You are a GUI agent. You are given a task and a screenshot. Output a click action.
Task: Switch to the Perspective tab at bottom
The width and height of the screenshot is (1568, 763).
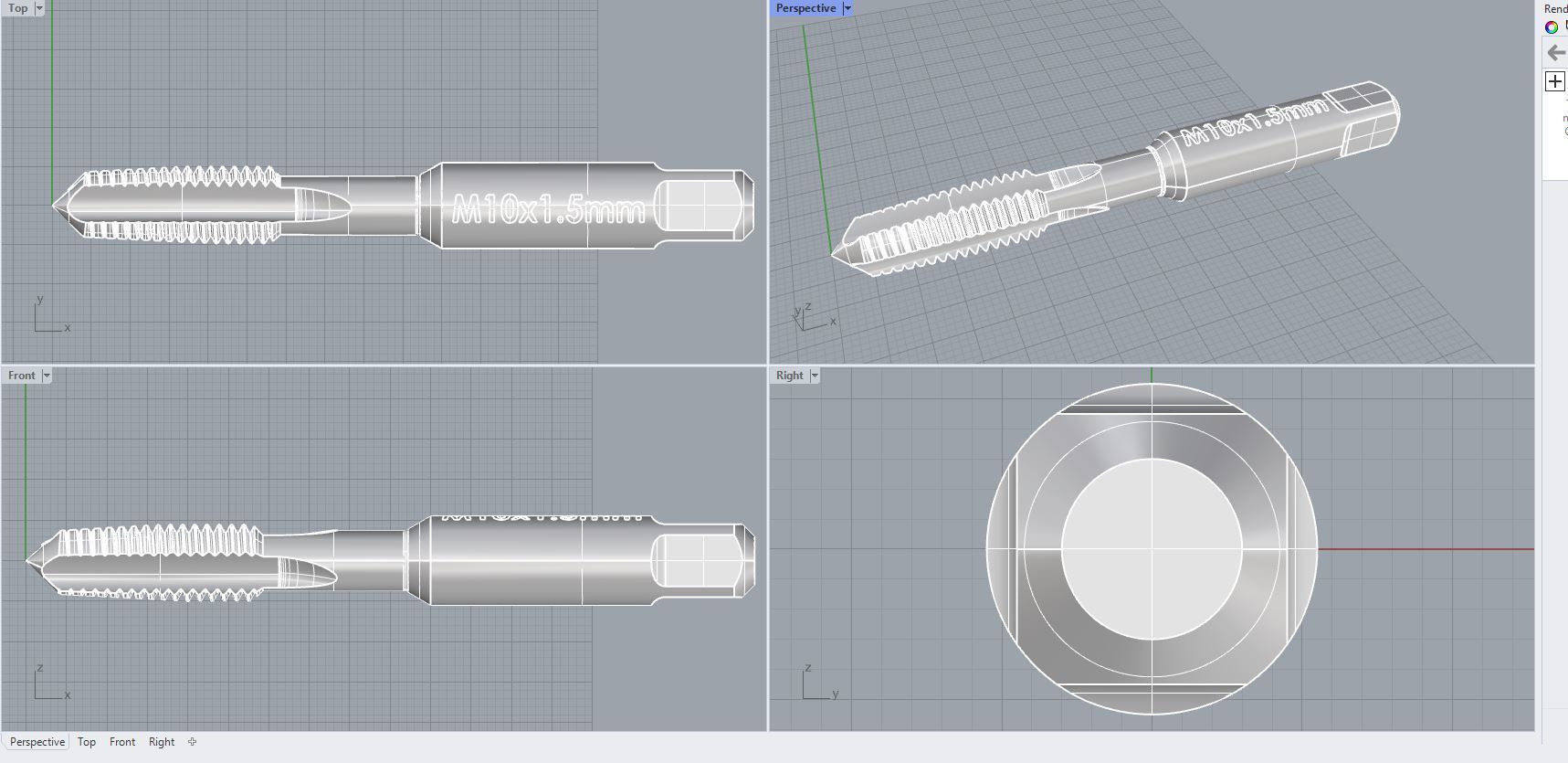[37, 742]
